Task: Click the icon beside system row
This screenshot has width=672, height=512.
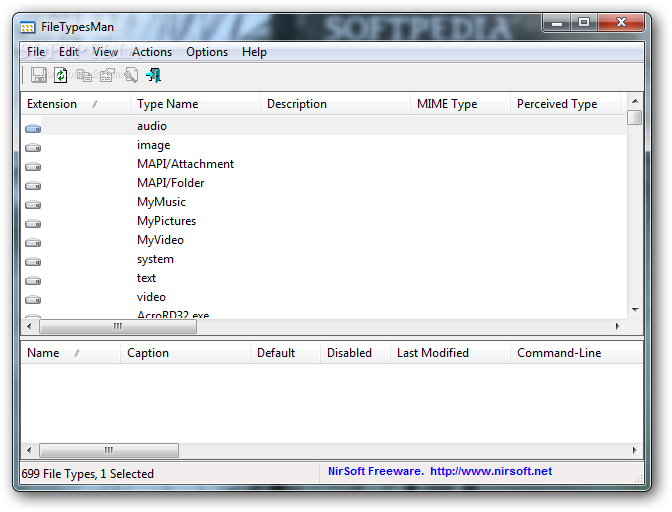Action: coord(33,261)
